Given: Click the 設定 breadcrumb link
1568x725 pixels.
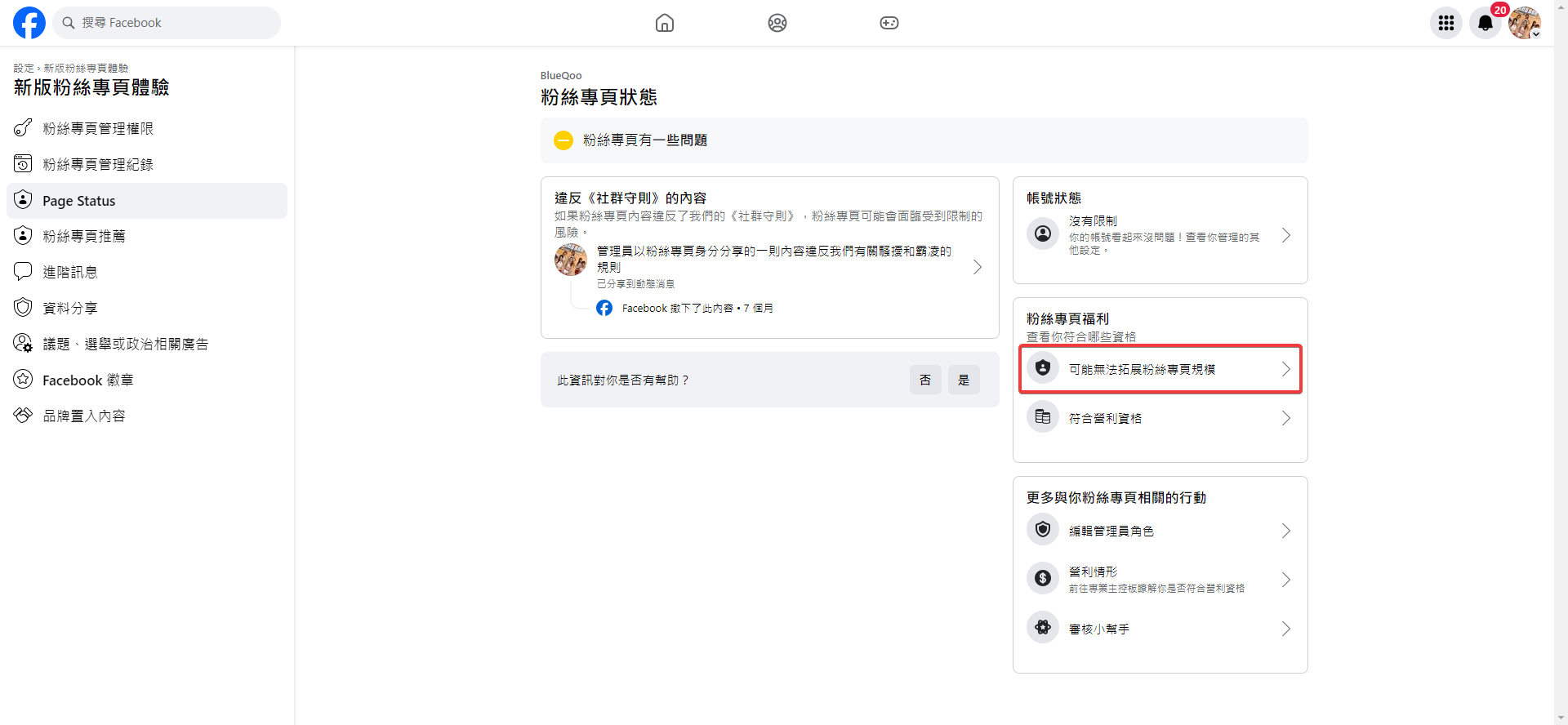Looking at the screenshot, I should tap(23, 69).
